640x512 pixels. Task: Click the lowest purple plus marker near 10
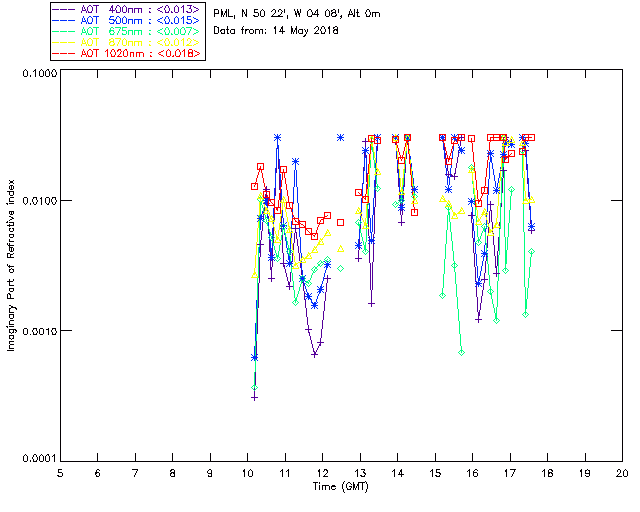click(255, 398)
